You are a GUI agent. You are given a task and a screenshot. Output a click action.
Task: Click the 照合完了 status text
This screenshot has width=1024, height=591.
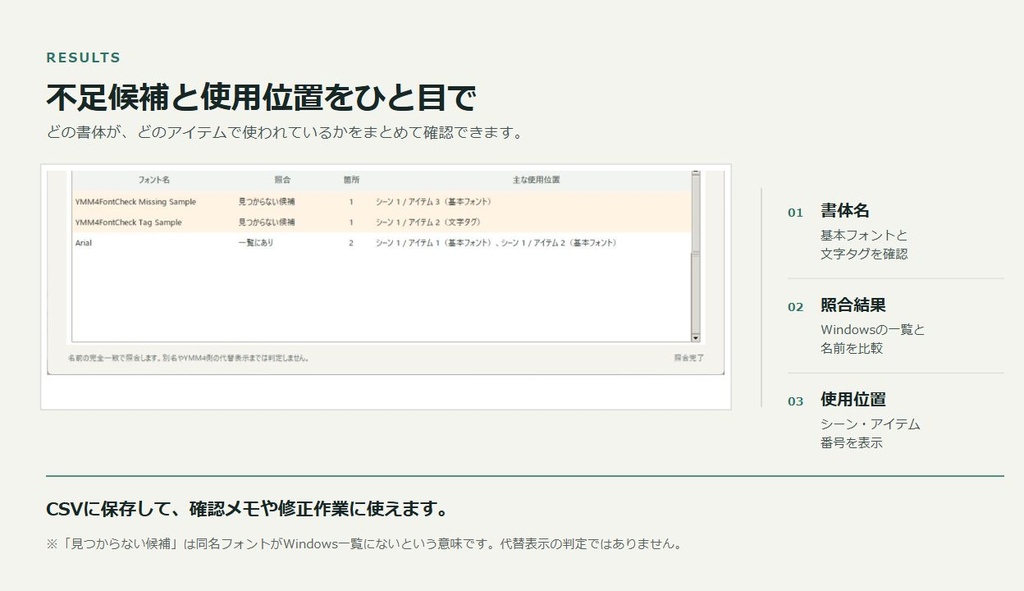click(x=689, y=358)
